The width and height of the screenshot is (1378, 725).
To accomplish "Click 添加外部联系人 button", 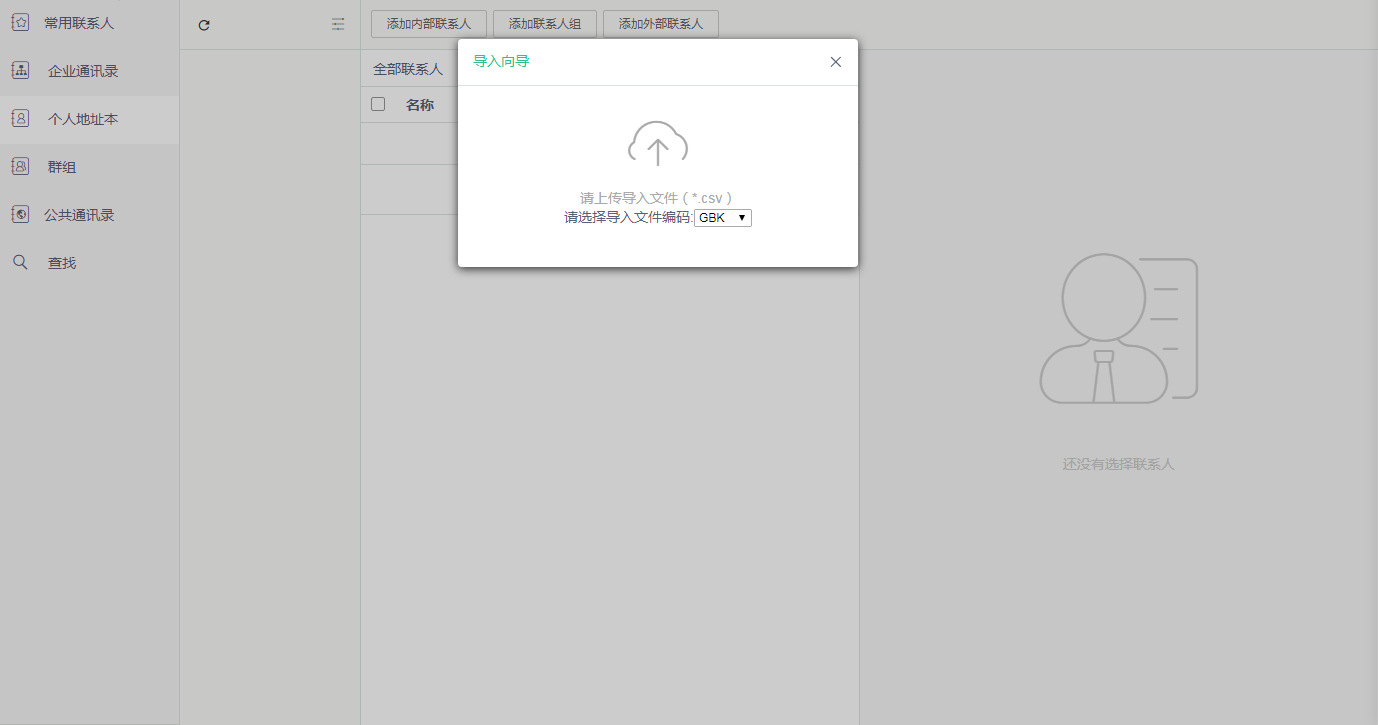I will pos(661,24).
